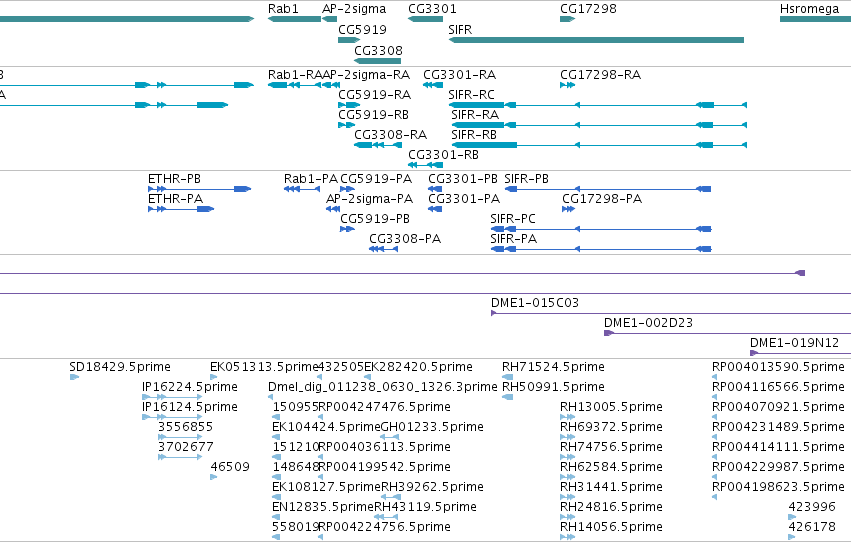Select the EN12835.5prime EST label
The width and height of the screenshot is (851, 542).
(323, 507)
